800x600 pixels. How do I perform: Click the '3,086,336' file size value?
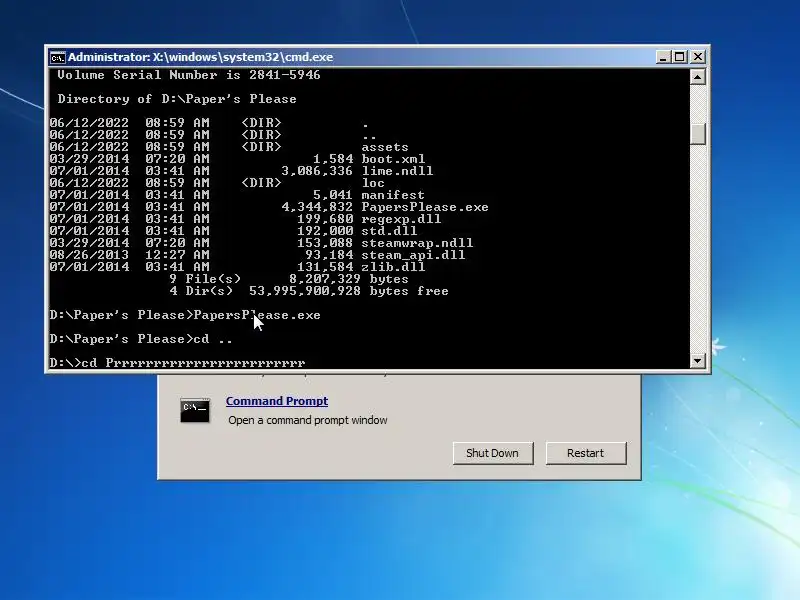click(x=317, y=171)
